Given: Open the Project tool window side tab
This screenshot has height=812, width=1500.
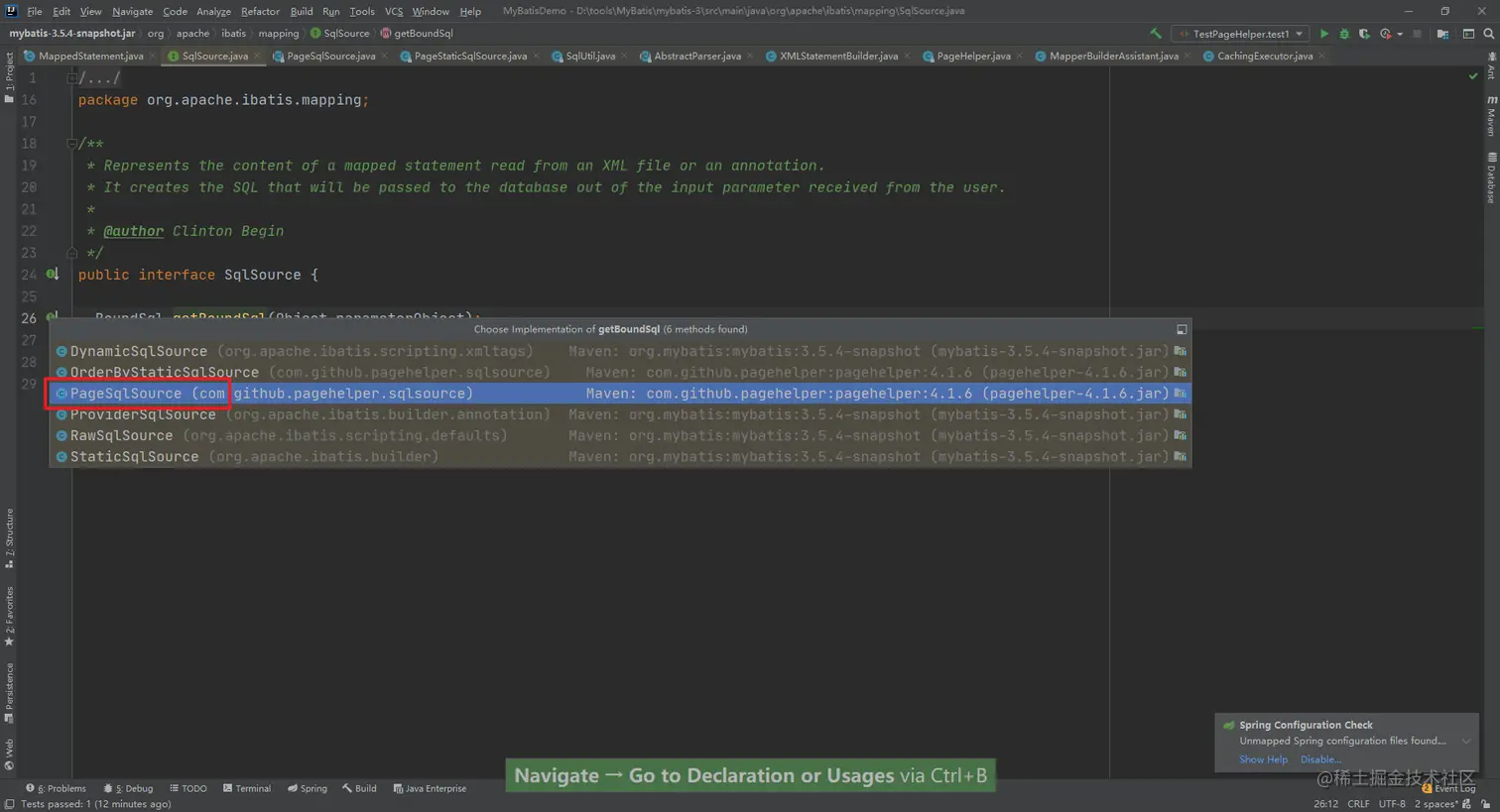Looking at the screenshot, I should (x=9, y=77).
